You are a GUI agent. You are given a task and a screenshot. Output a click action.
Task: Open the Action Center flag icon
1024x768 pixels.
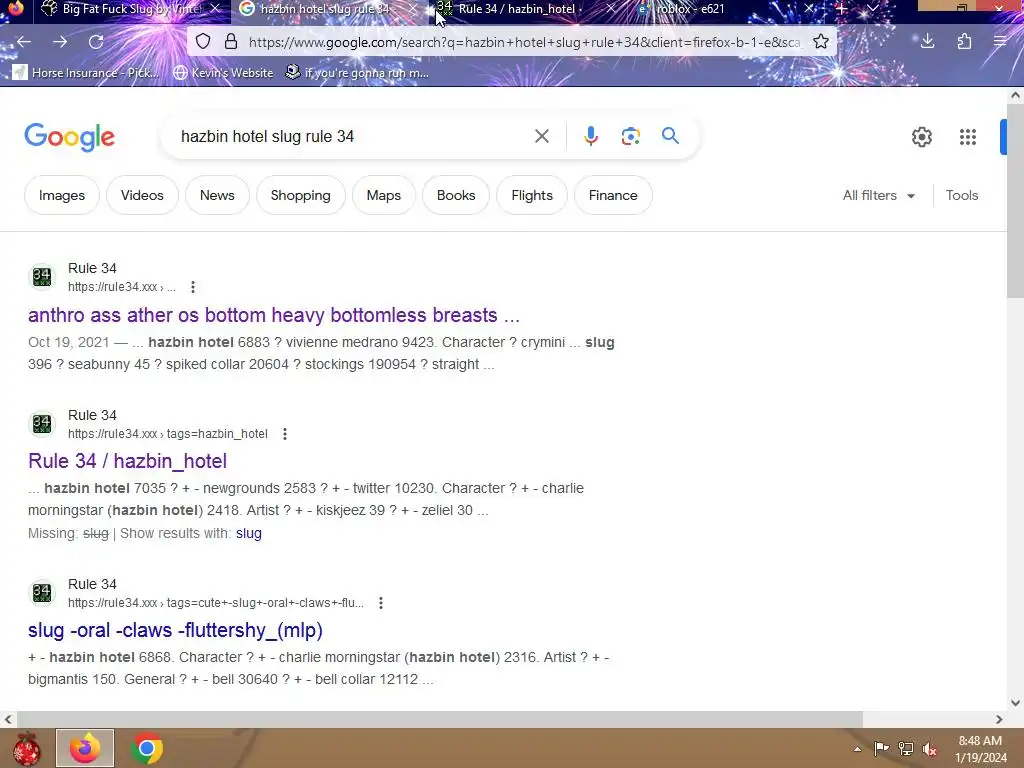coord(881,748)
